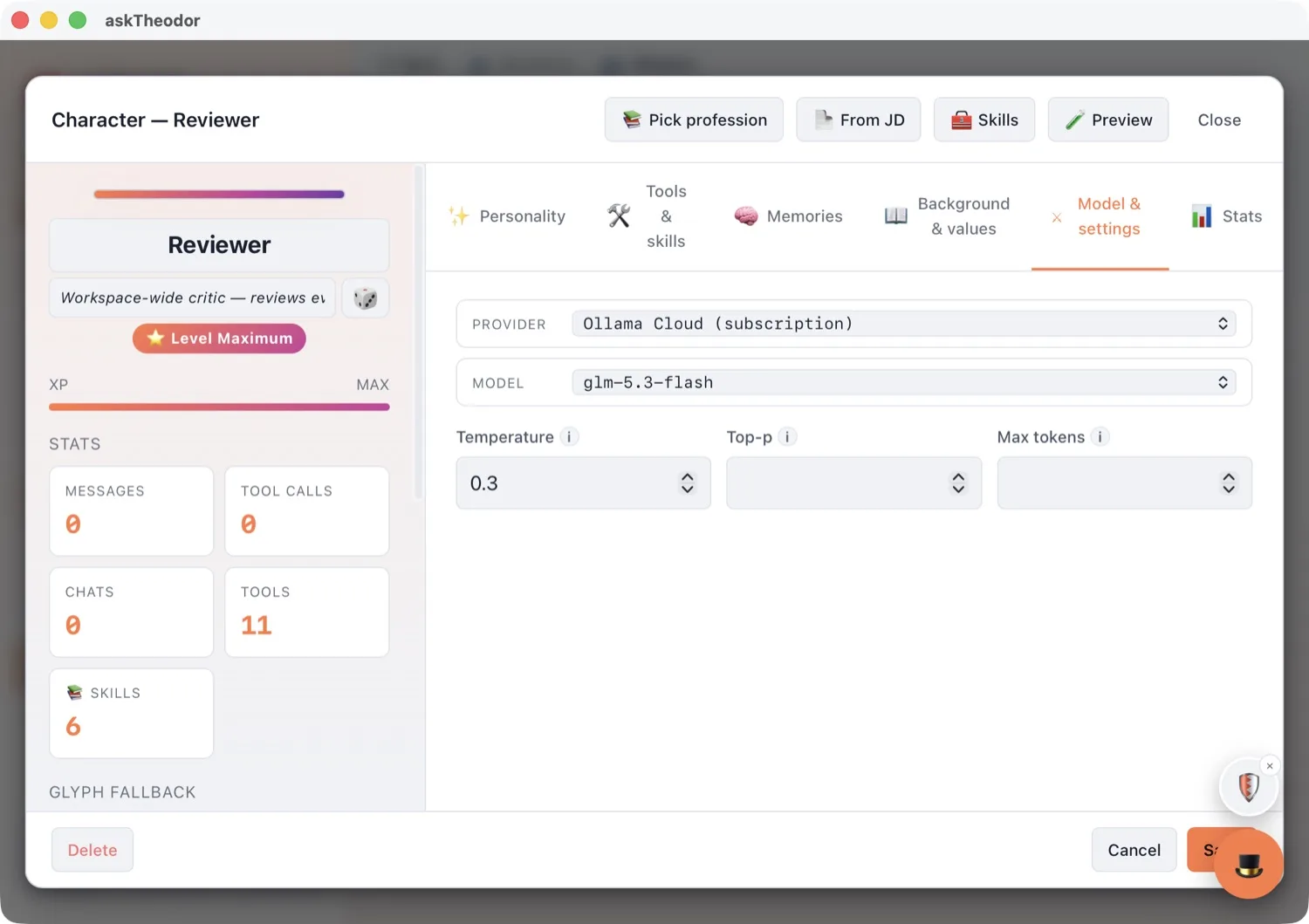Select the Background & values tab

[x=947, y=216]
